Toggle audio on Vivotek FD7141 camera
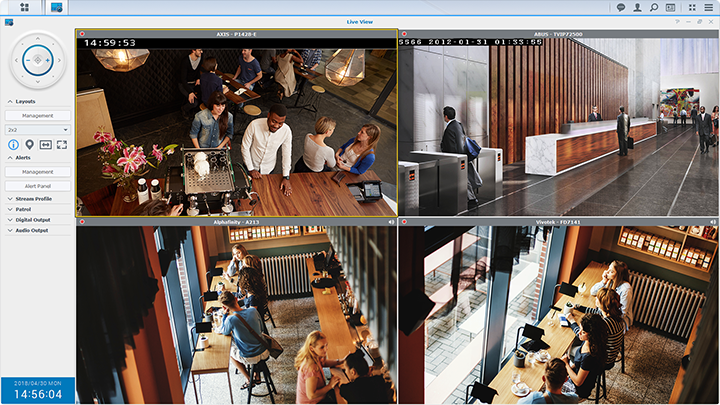 tap(712, 222)
